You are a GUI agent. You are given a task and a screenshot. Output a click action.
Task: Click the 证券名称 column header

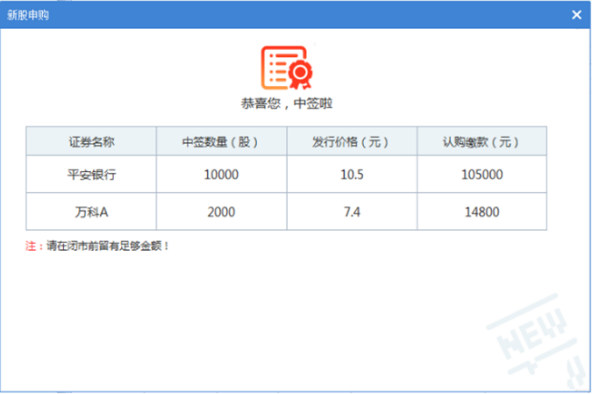[x=91, y=142]
